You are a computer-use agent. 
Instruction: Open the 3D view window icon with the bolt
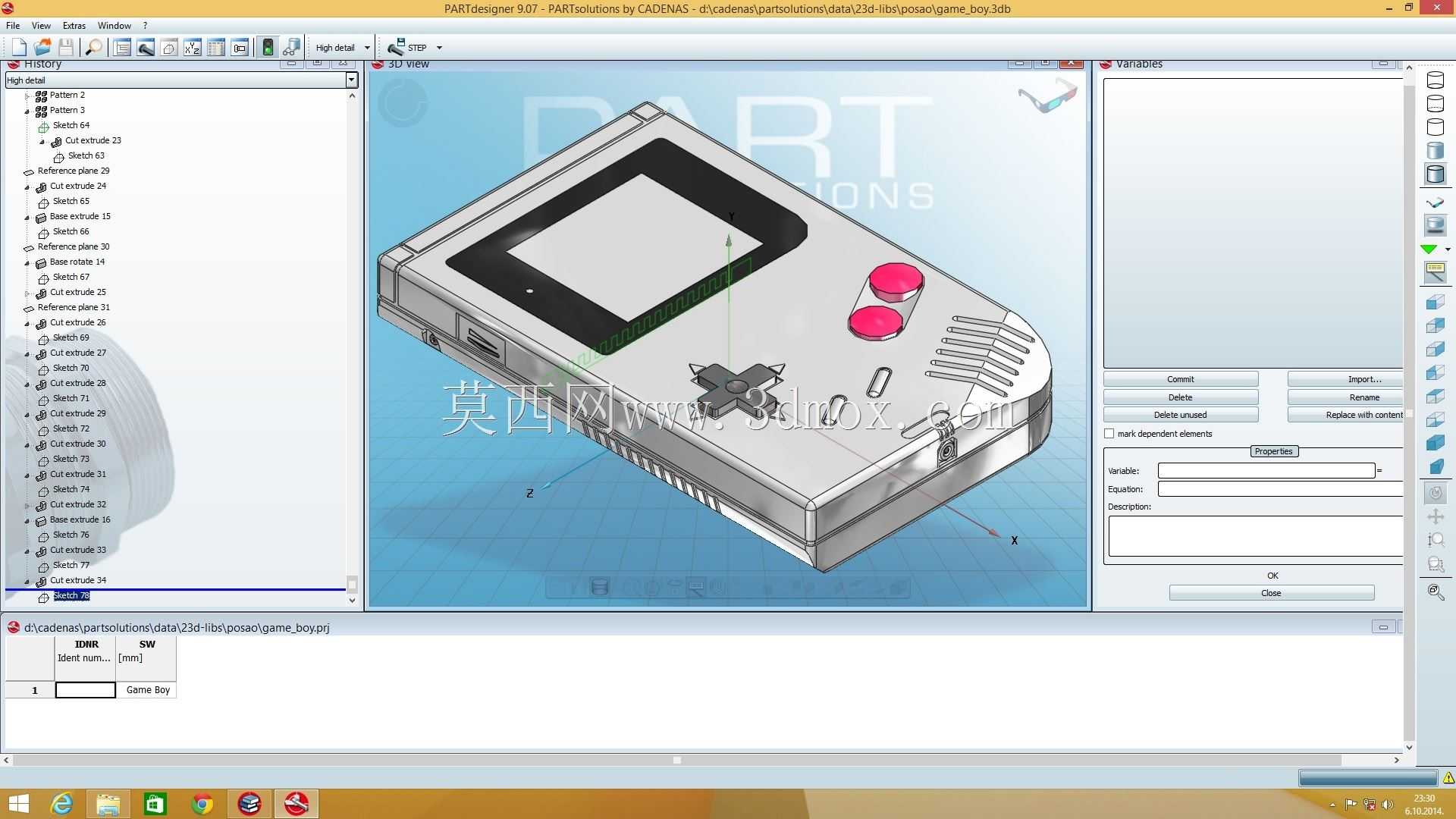pyautogui.click(x=146, y=48)
